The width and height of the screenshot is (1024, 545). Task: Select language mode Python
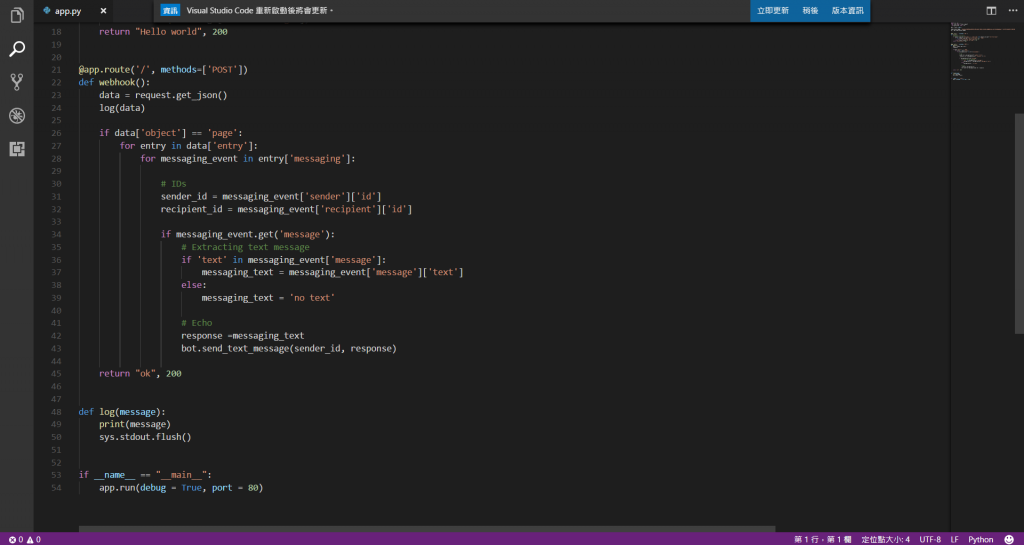coord(980,539)
